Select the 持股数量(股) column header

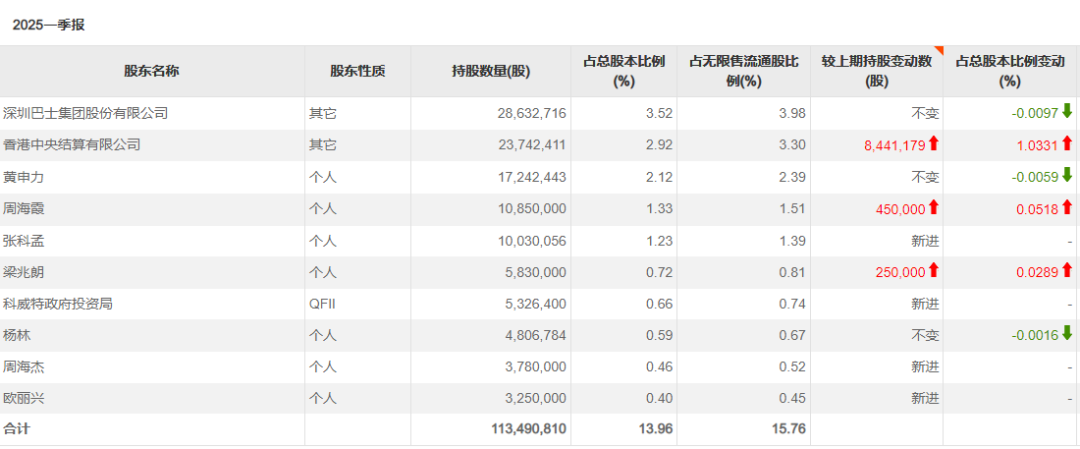pos(491,71)
